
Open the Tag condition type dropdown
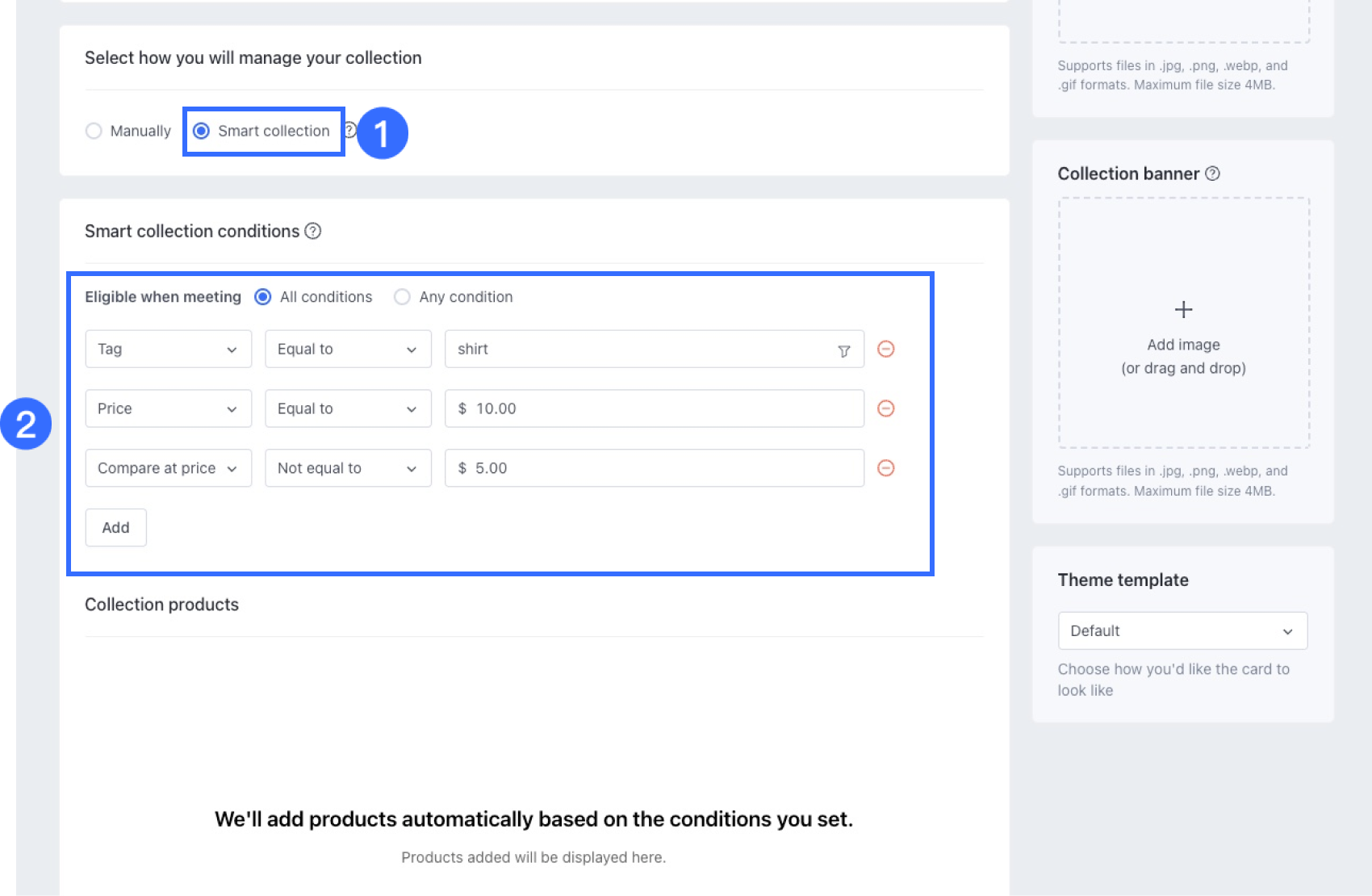168,349
